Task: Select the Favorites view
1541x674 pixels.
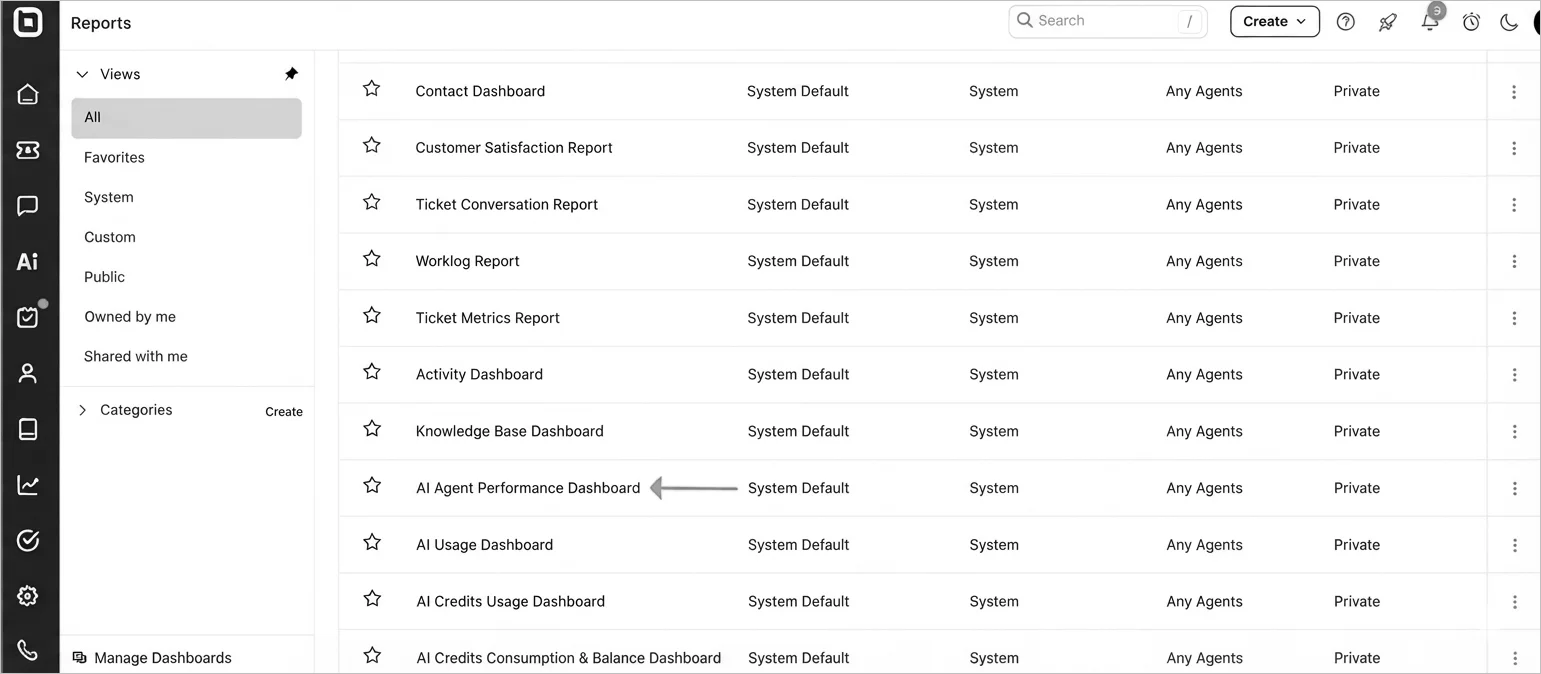Action: coord(114,157)
